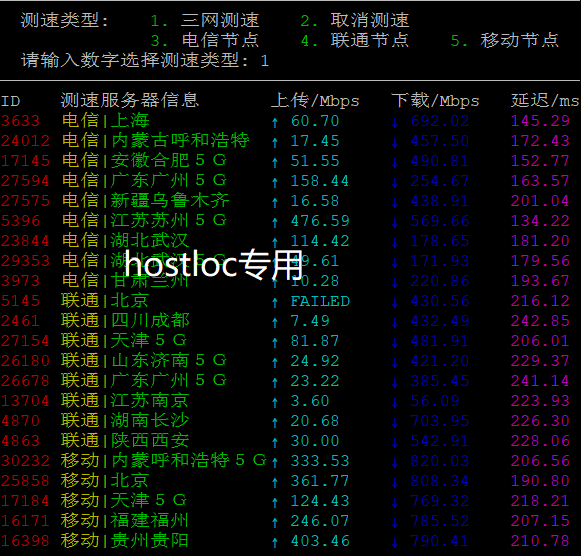Click 联通|湖南长沙 server entry
581x556 pixels.
click(125, 421)
